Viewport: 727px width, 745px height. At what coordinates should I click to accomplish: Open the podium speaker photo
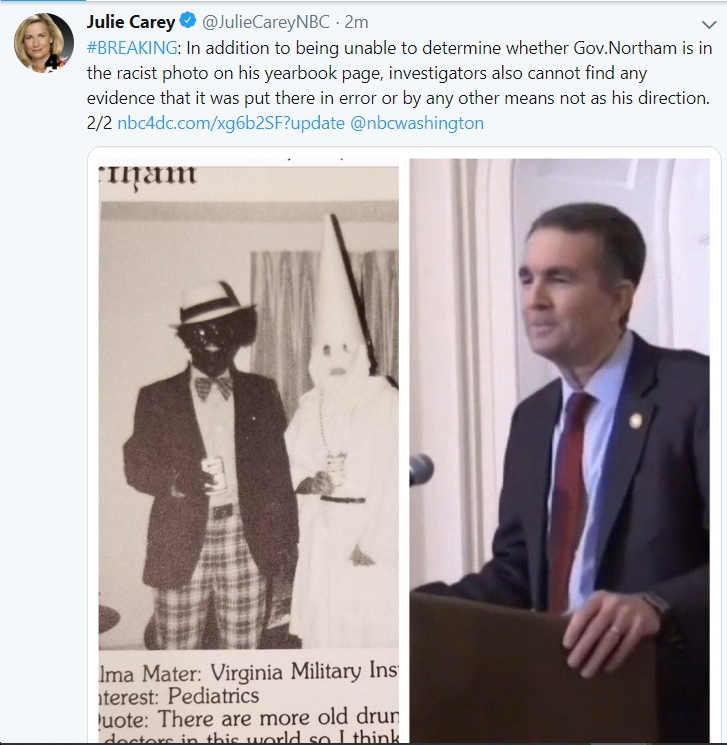pyautogui.click(x=559, y=450)
